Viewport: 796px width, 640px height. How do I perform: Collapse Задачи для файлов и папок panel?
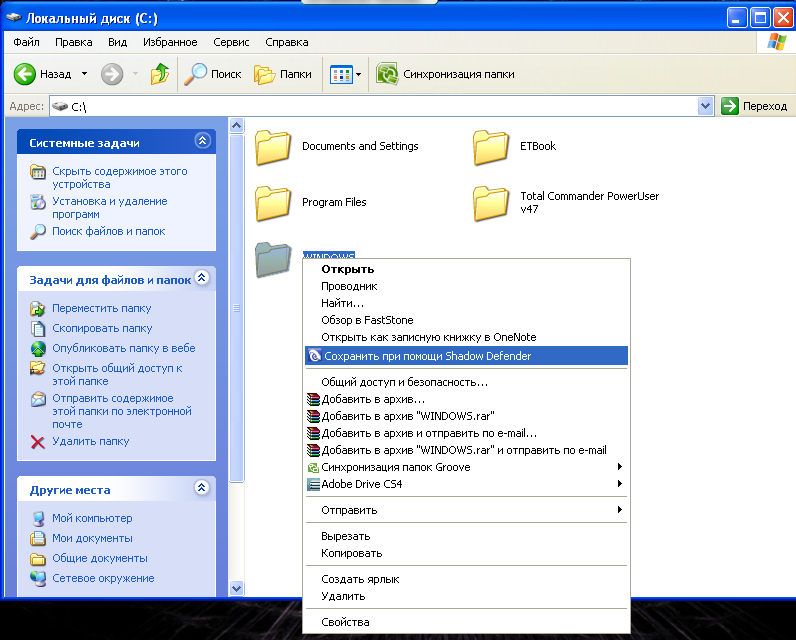(x=202, y=278)
